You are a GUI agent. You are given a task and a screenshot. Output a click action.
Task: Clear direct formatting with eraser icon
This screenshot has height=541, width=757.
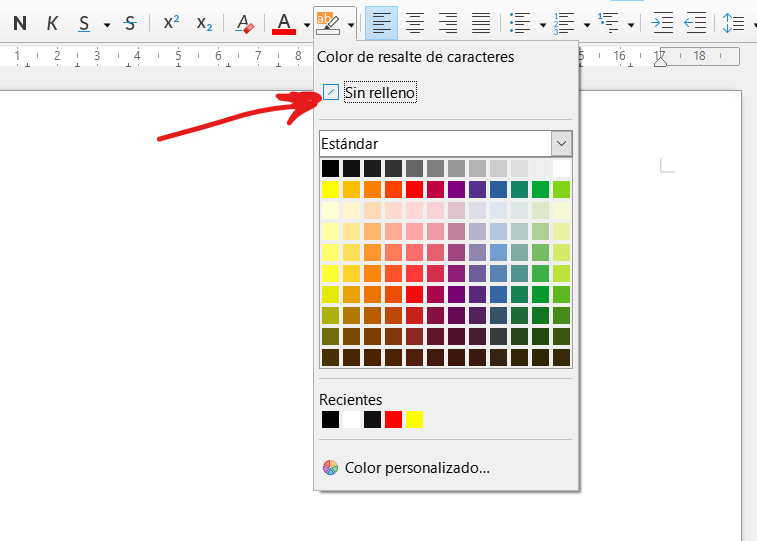(x=244, y=22)
